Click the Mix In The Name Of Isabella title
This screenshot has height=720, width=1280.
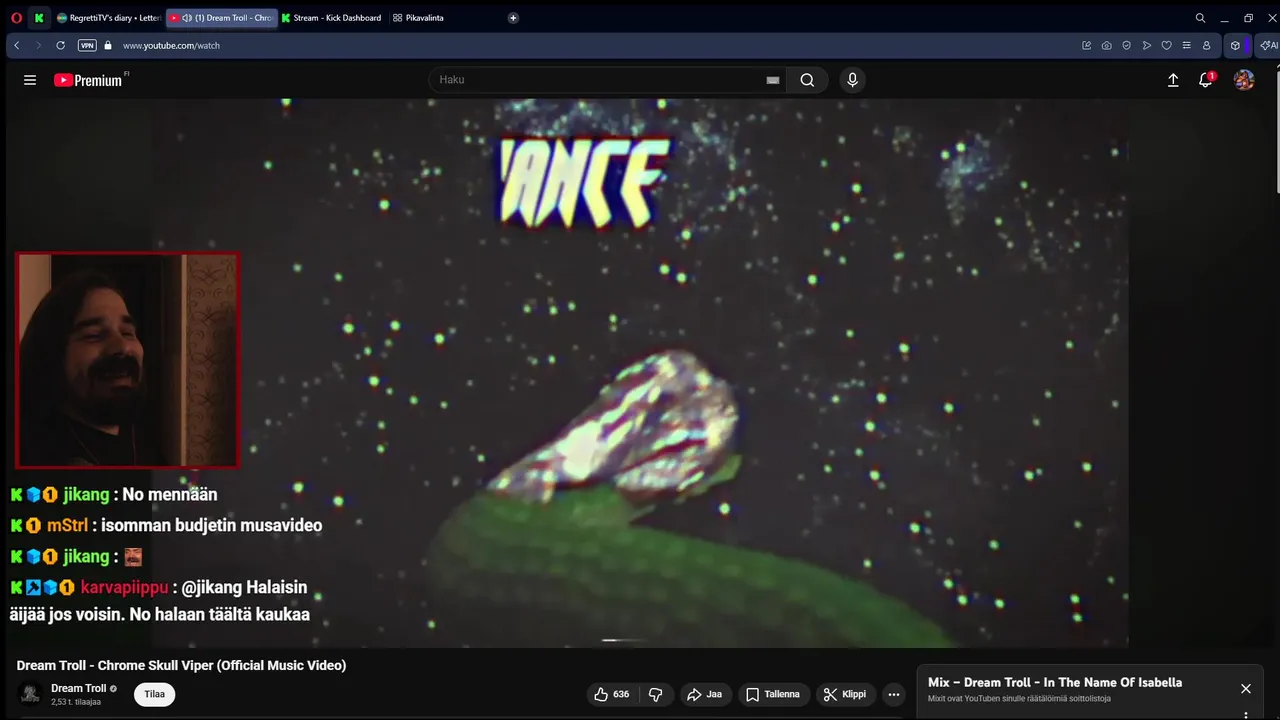coord(1055,682)
